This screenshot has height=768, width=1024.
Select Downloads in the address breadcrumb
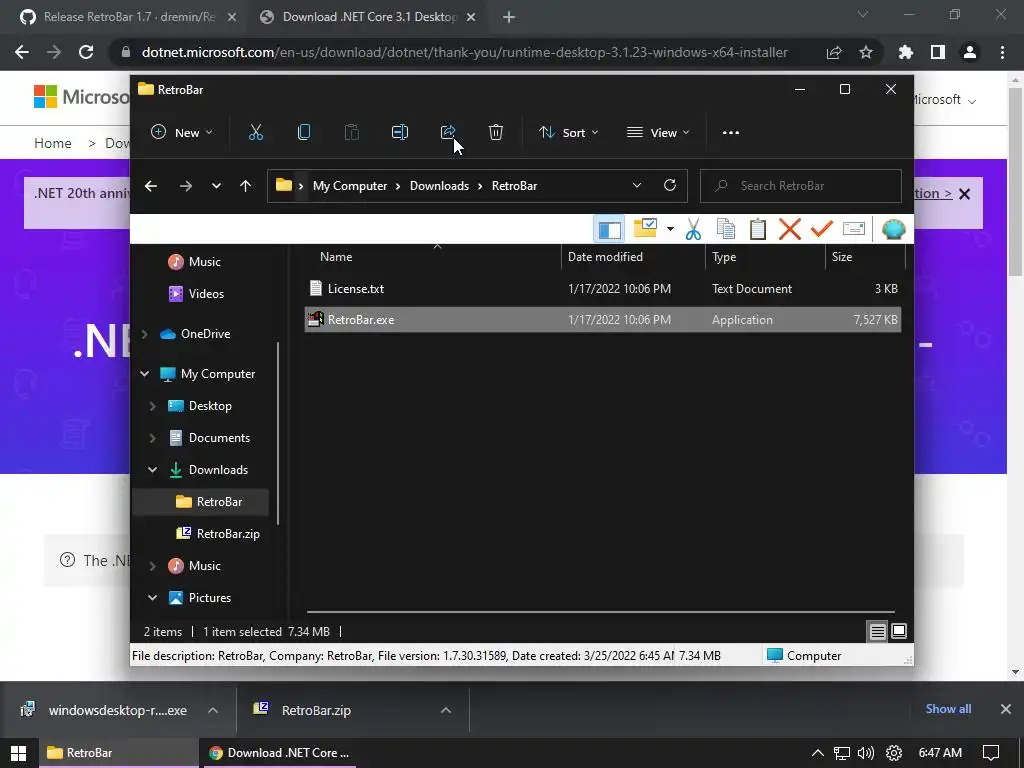tap(440, 186)
